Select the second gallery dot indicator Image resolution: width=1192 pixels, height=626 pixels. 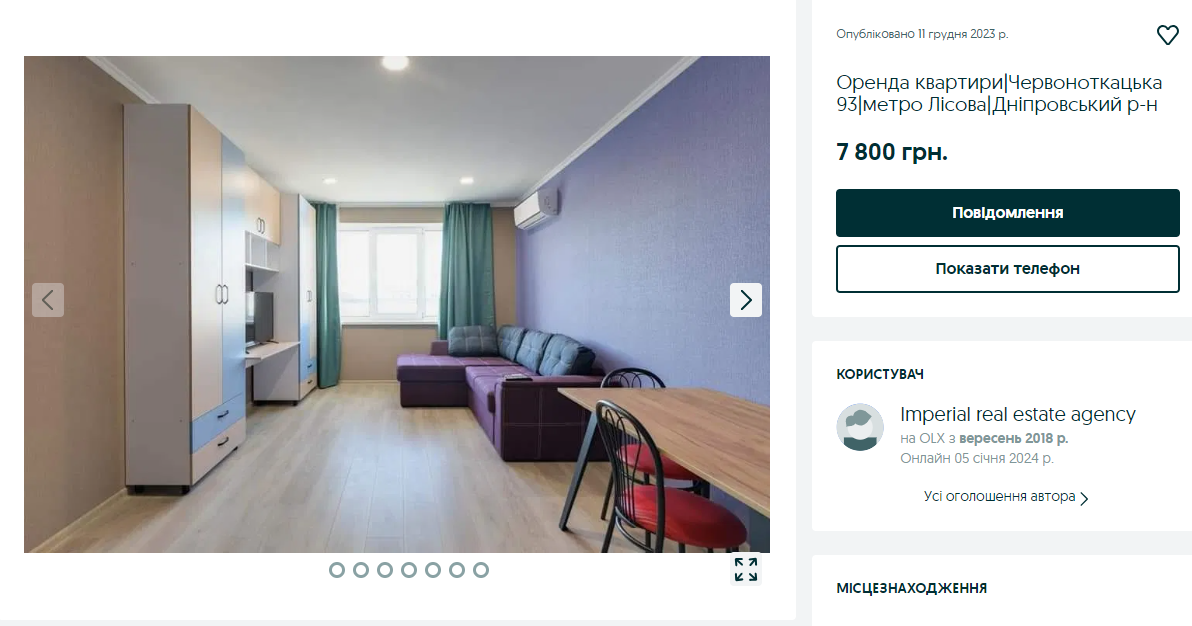click(x=361, y=570)
